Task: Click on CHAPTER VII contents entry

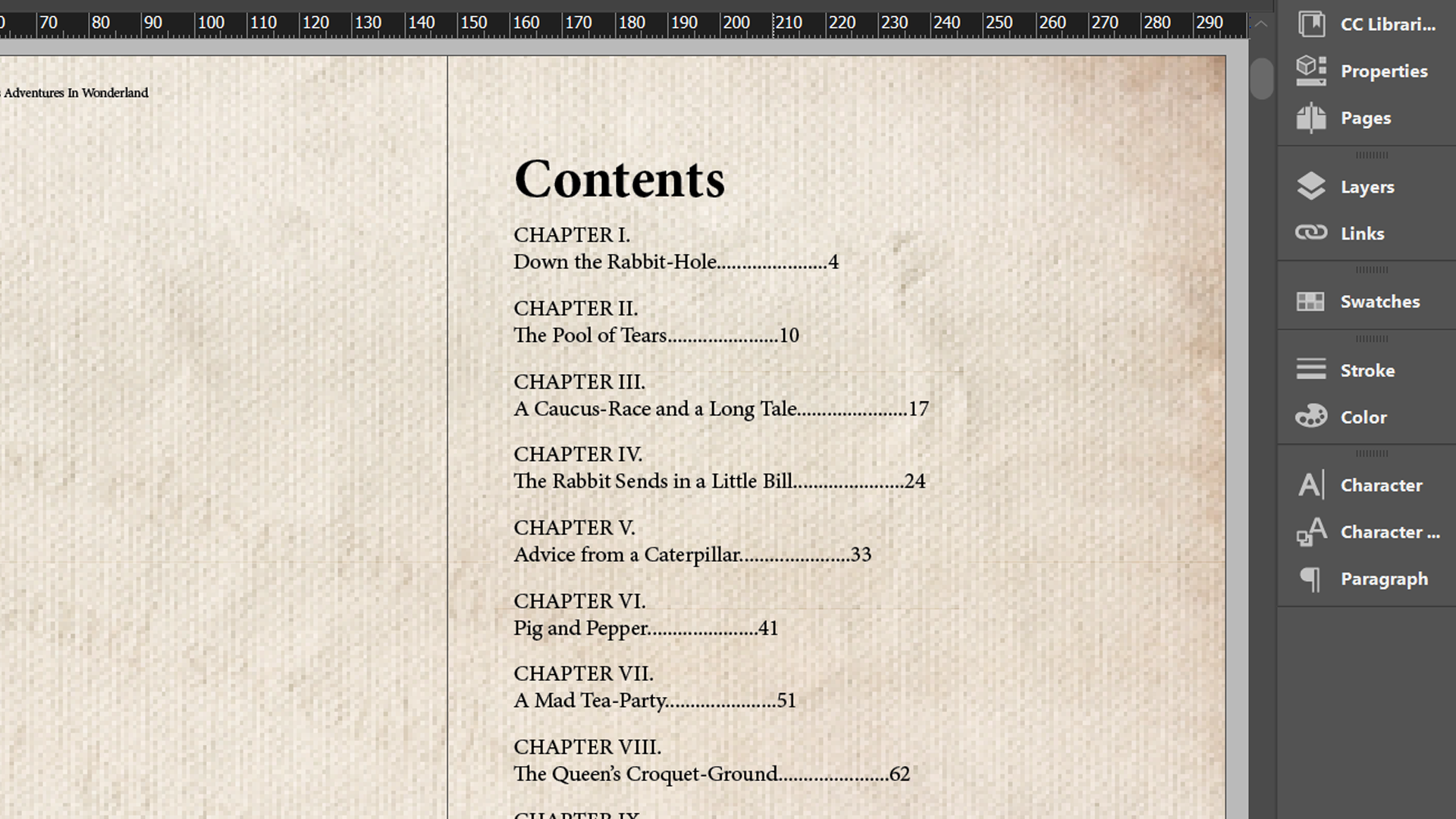Action: tap(654, 688)
